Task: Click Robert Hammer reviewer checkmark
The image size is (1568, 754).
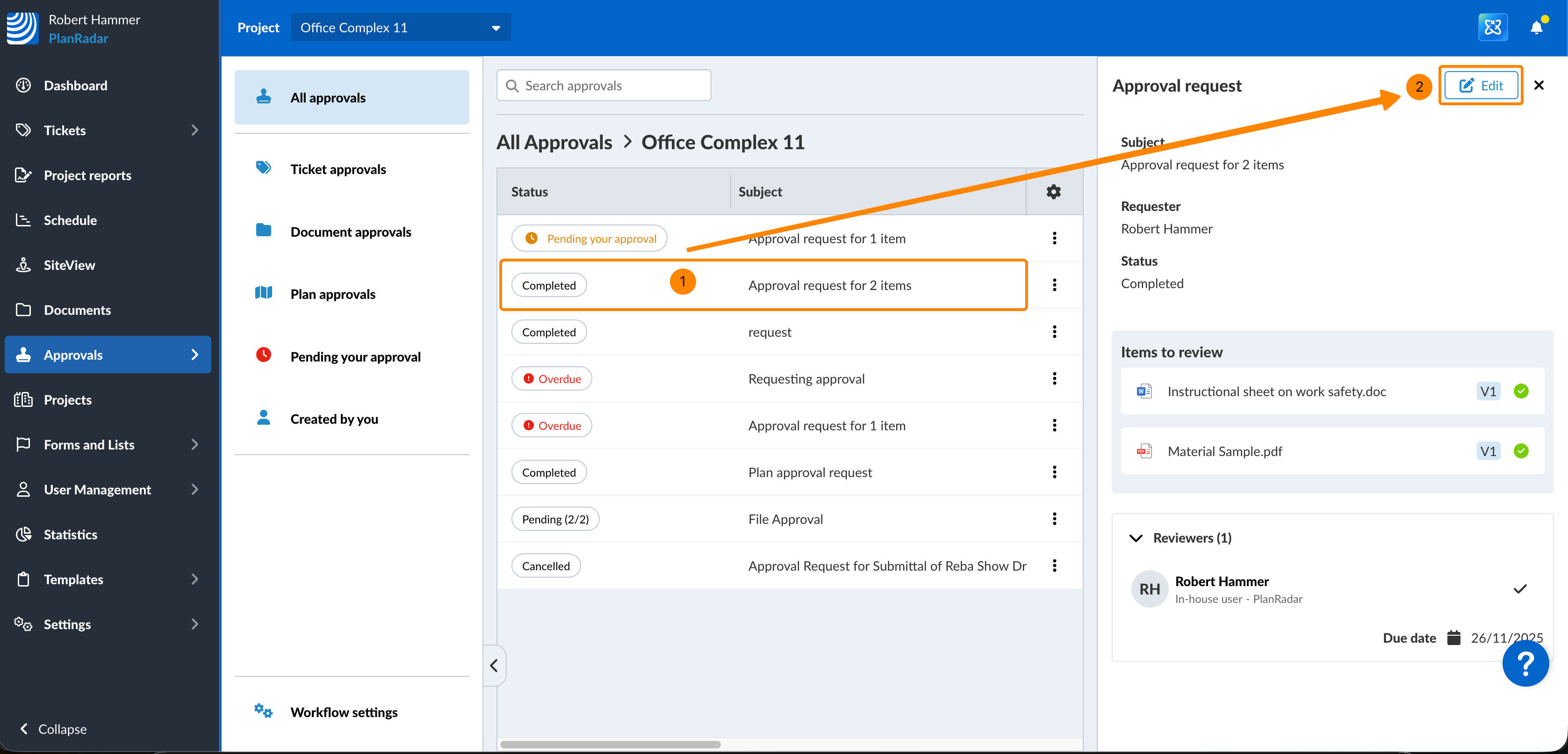Action: coord(1520,589)
